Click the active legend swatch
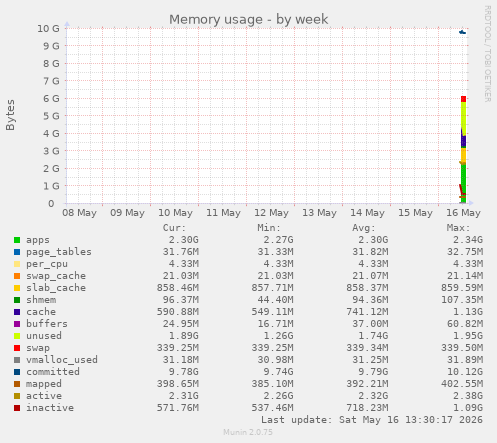The image size is (497, 443). 17,396
